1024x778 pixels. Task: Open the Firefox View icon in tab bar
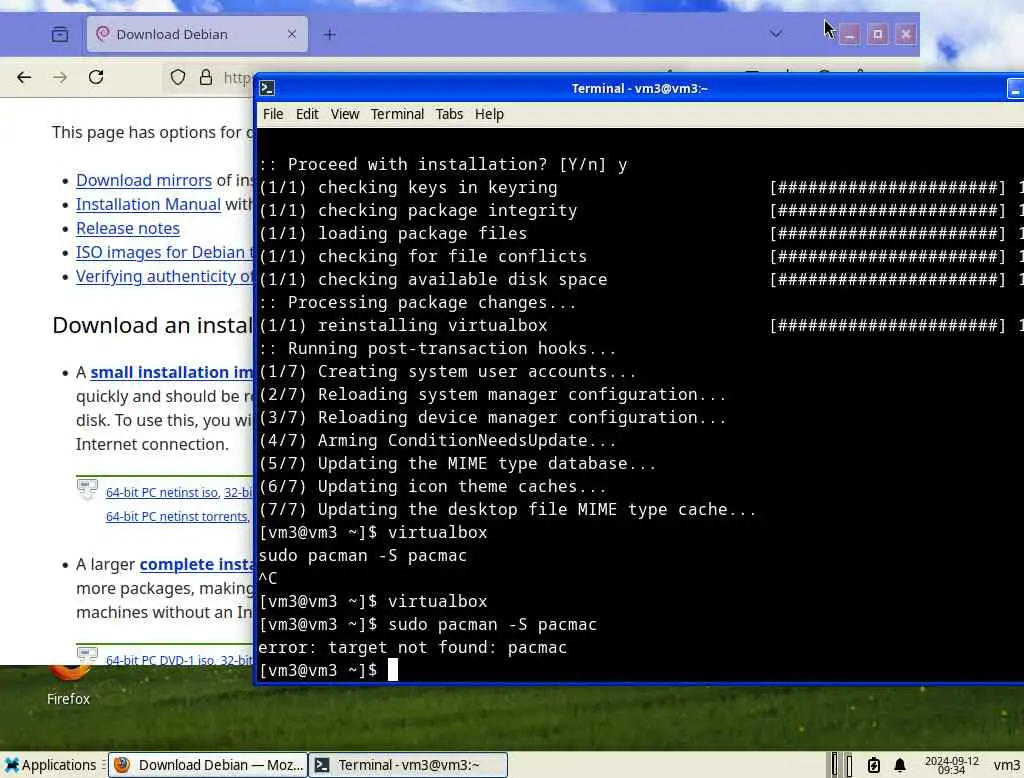(x=59, y=34)
